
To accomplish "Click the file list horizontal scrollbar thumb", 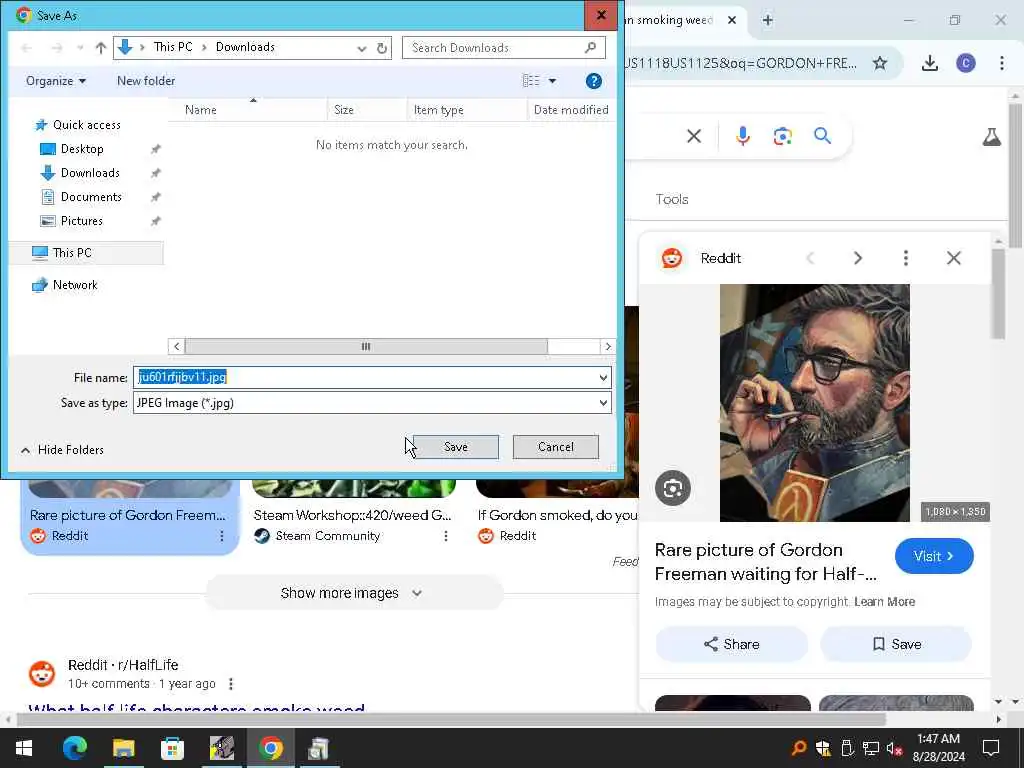I will [x=366, y=346].
